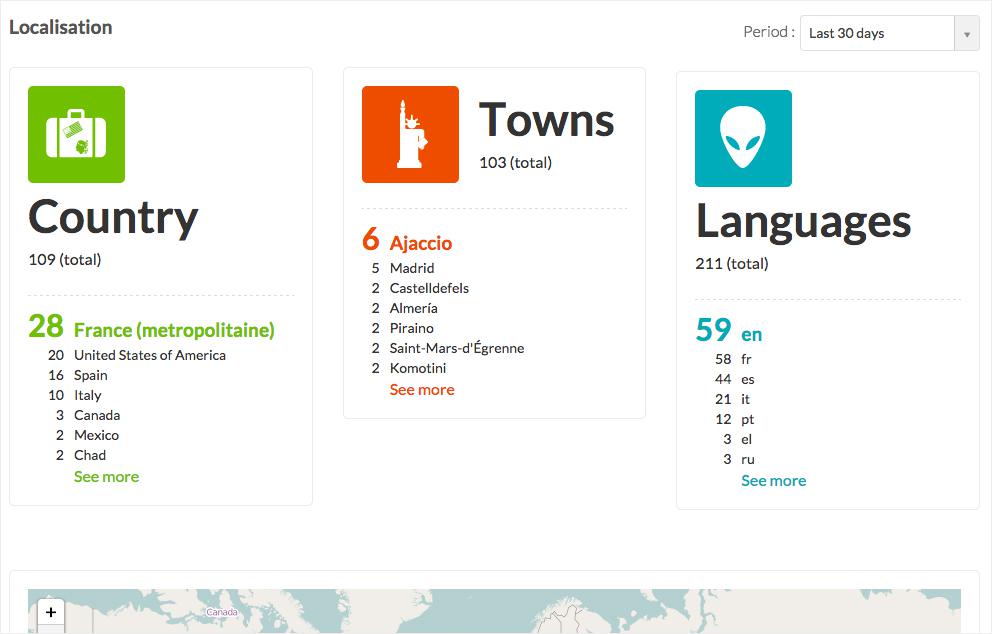Screen dimensions: 992x634
Task: Click the teal alien Languages icon
Action: pos(743,138)
